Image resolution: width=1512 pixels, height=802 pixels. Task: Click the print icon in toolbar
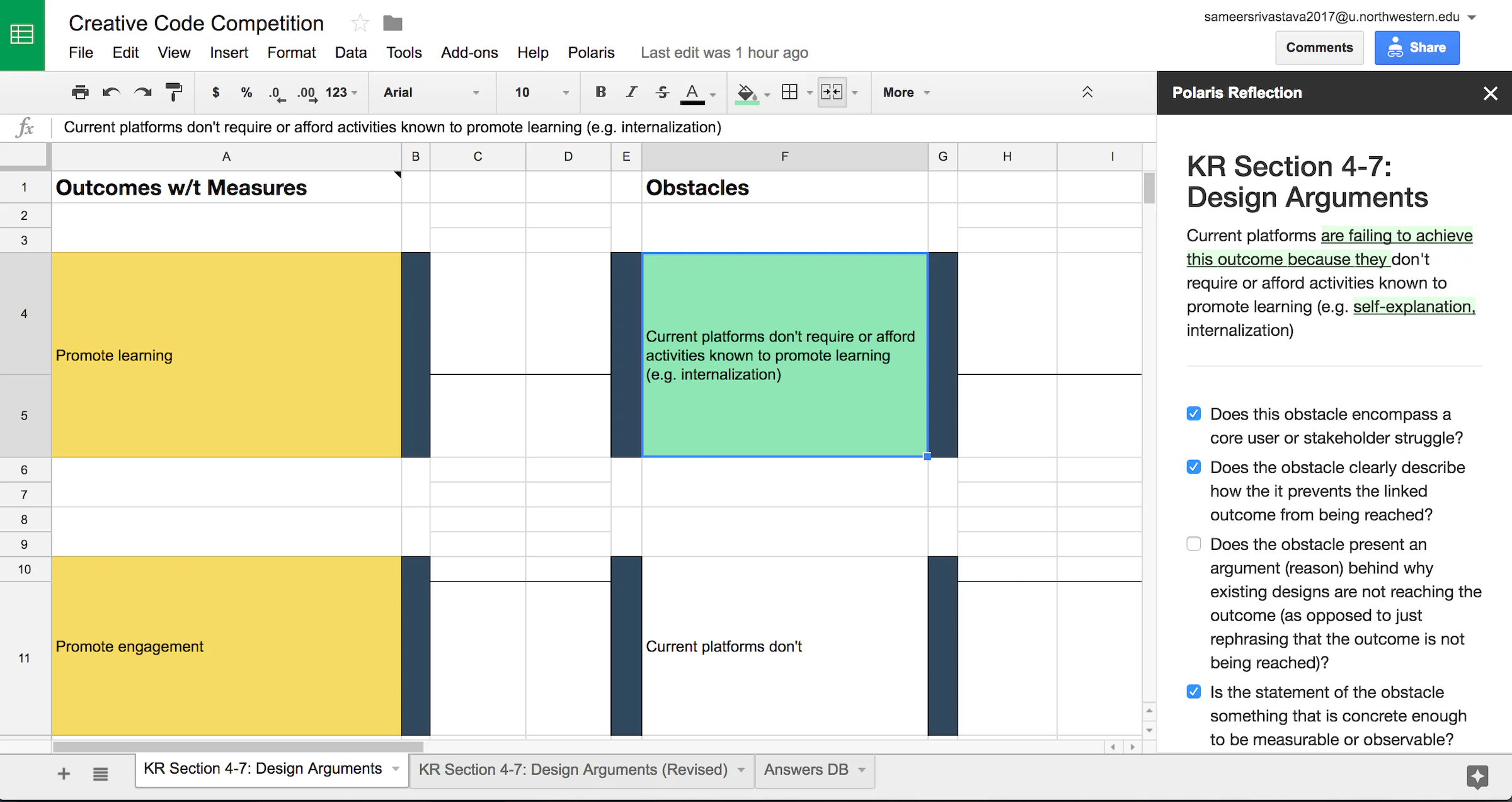(80, 92)
